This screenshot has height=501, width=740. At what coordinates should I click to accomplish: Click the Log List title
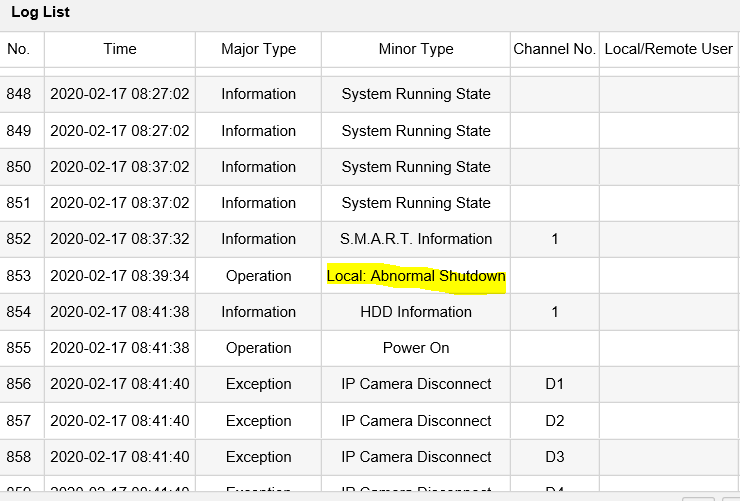coord(40,13)
